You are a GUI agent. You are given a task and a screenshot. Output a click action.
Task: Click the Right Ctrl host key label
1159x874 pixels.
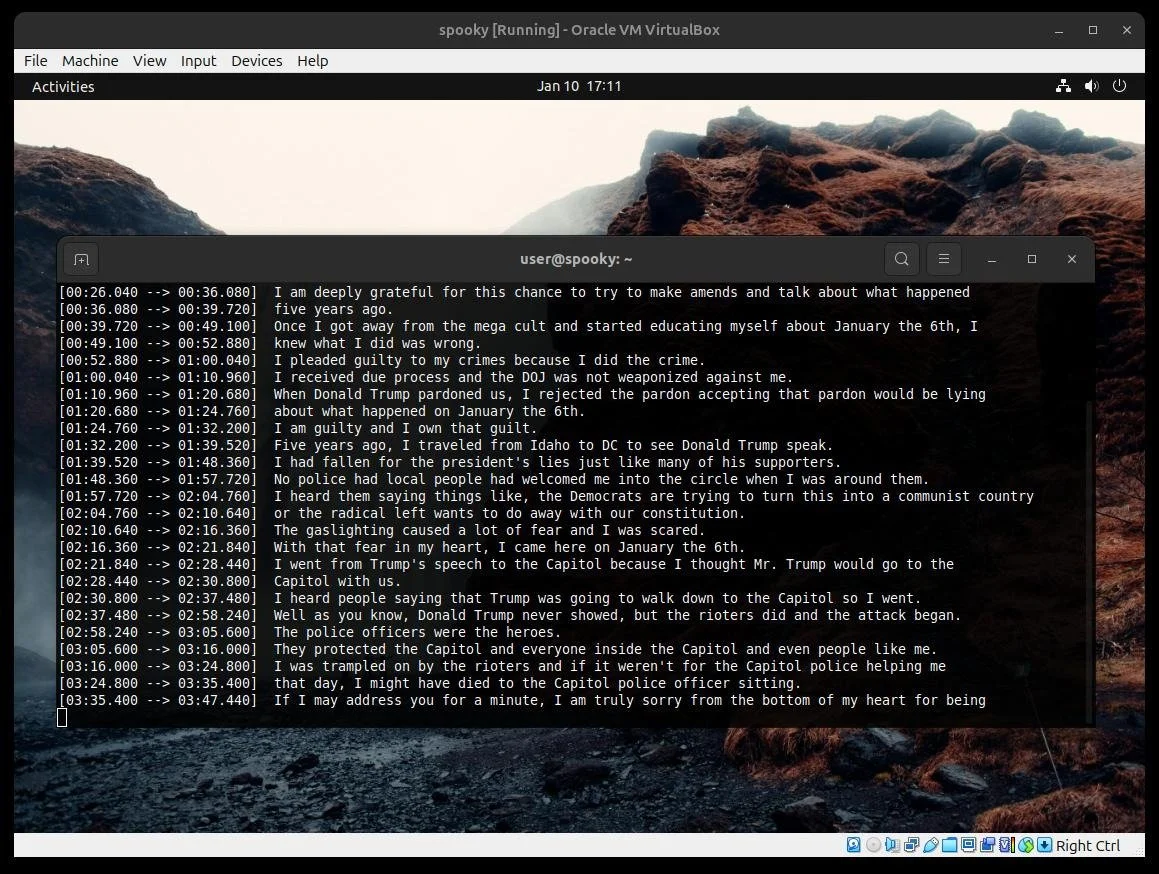coord(1088,845)
